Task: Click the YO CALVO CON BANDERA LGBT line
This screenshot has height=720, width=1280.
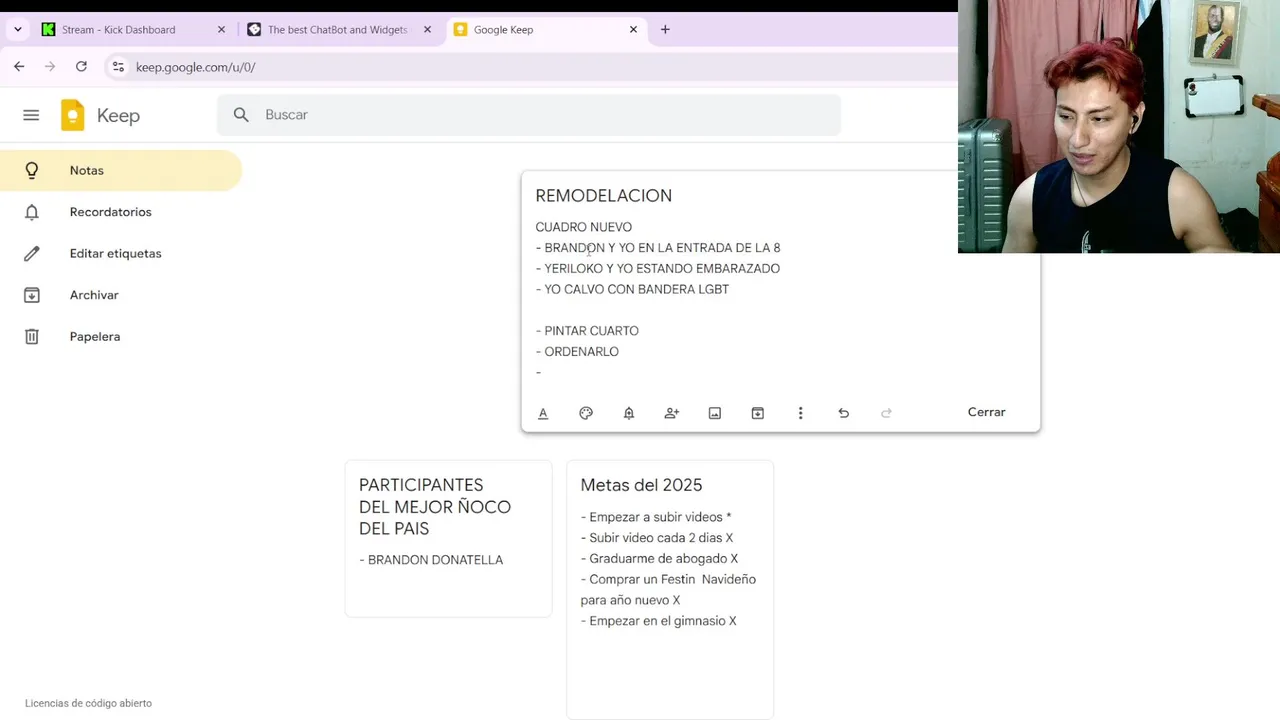Action: point(632,290)
